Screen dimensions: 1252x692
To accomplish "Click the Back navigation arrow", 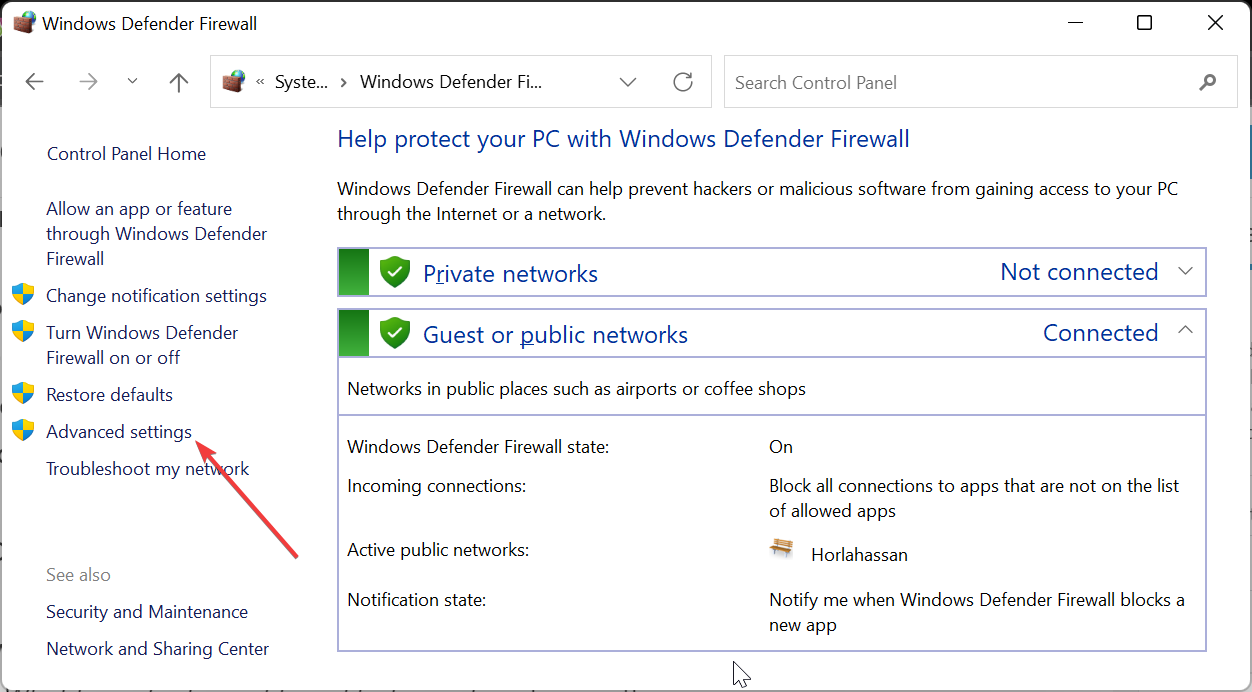I will 35,82.
